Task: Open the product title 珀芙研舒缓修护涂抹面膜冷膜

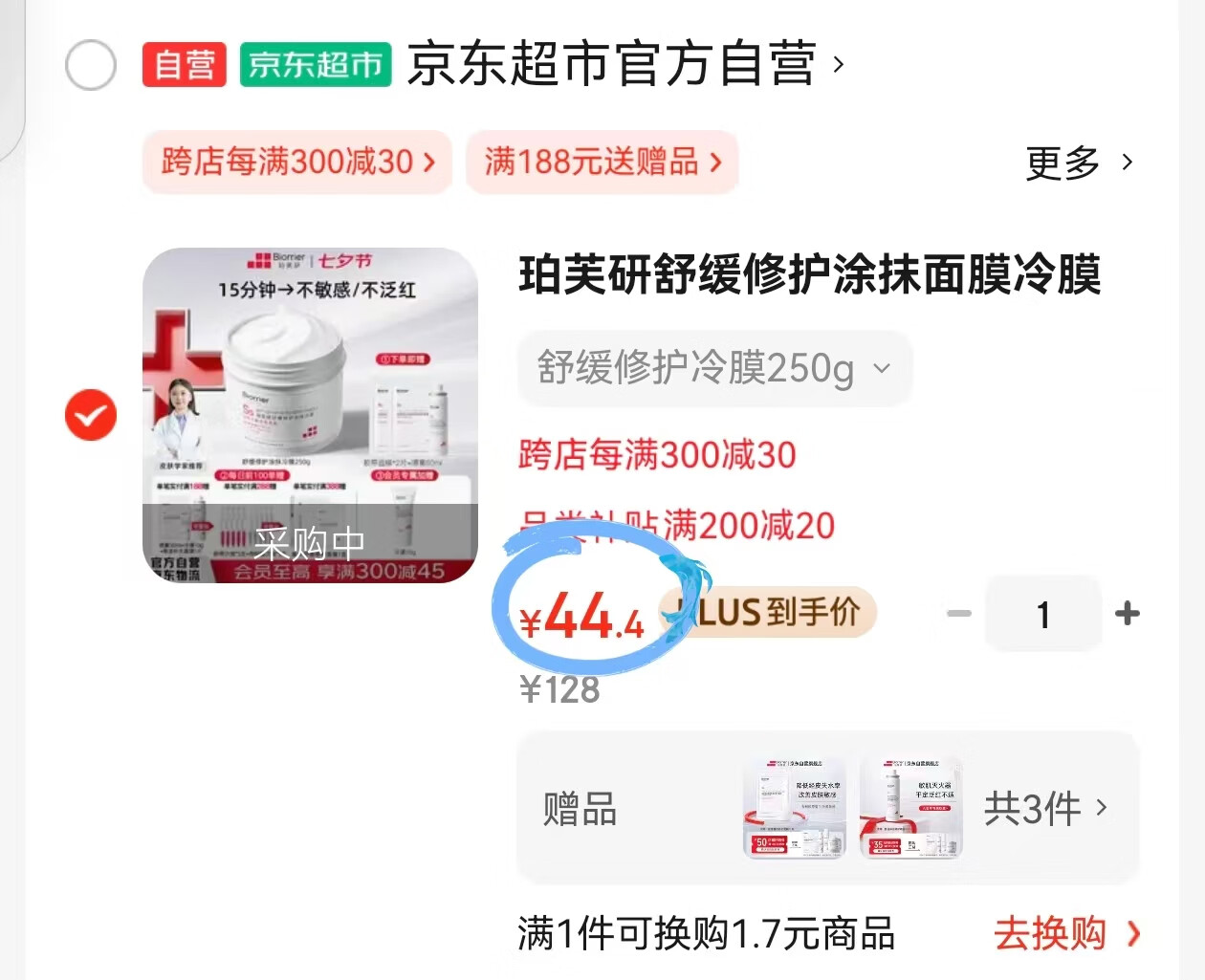Action: point(810,275)
